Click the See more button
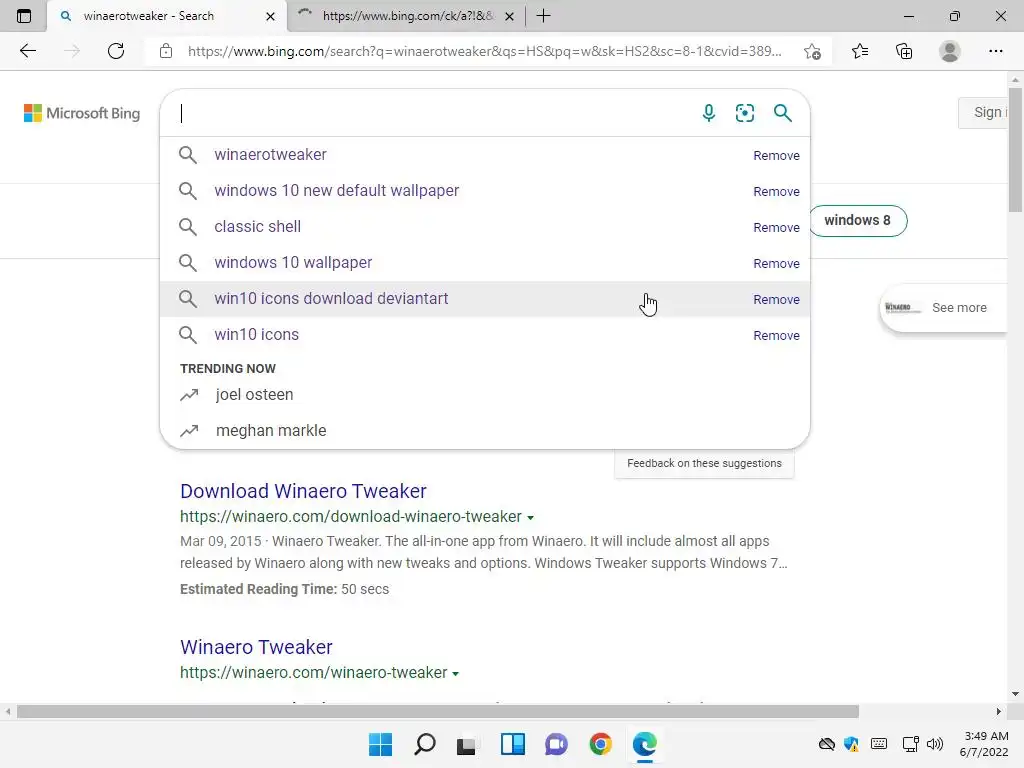The width and height of the screenshot is (1024, 768). coord(943,308)
